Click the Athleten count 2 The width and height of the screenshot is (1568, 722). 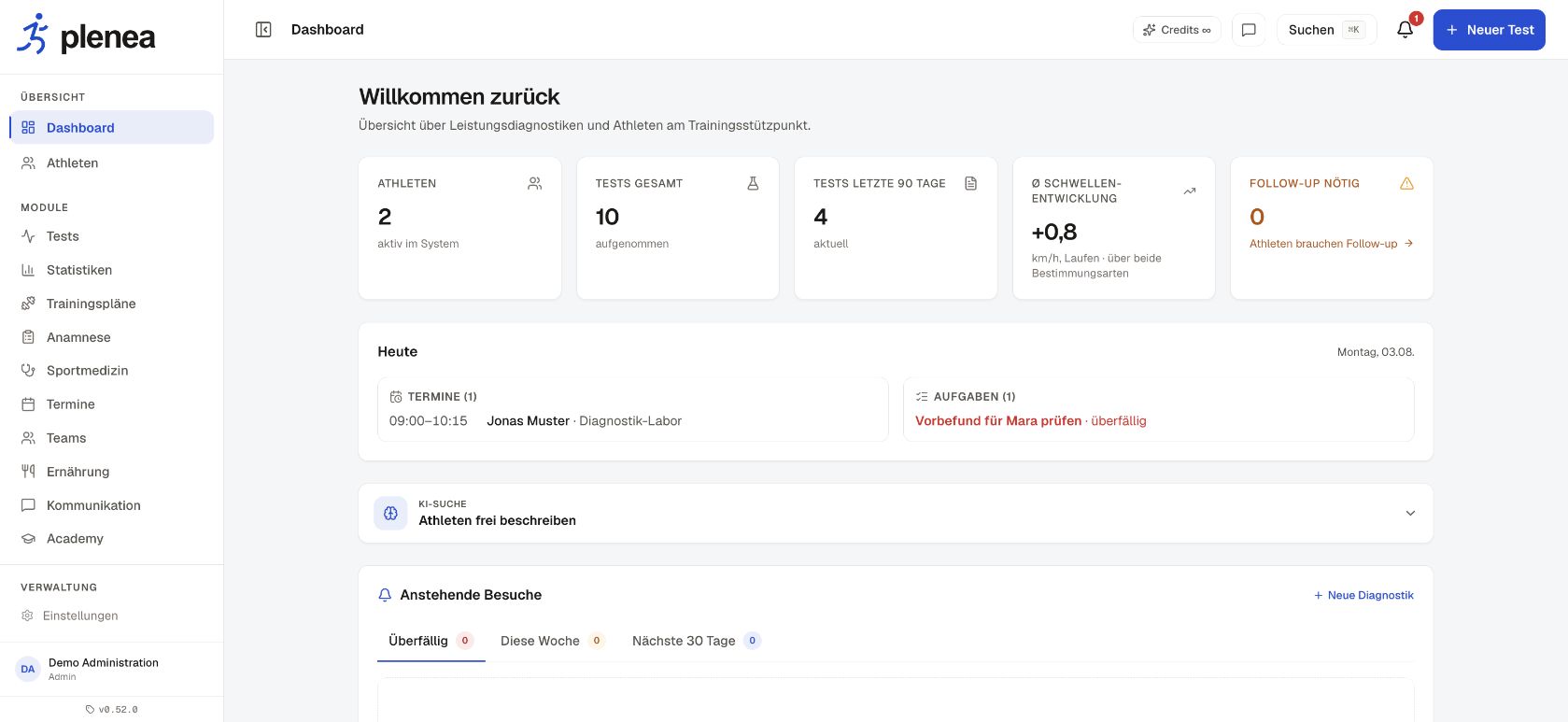(385, 217)
